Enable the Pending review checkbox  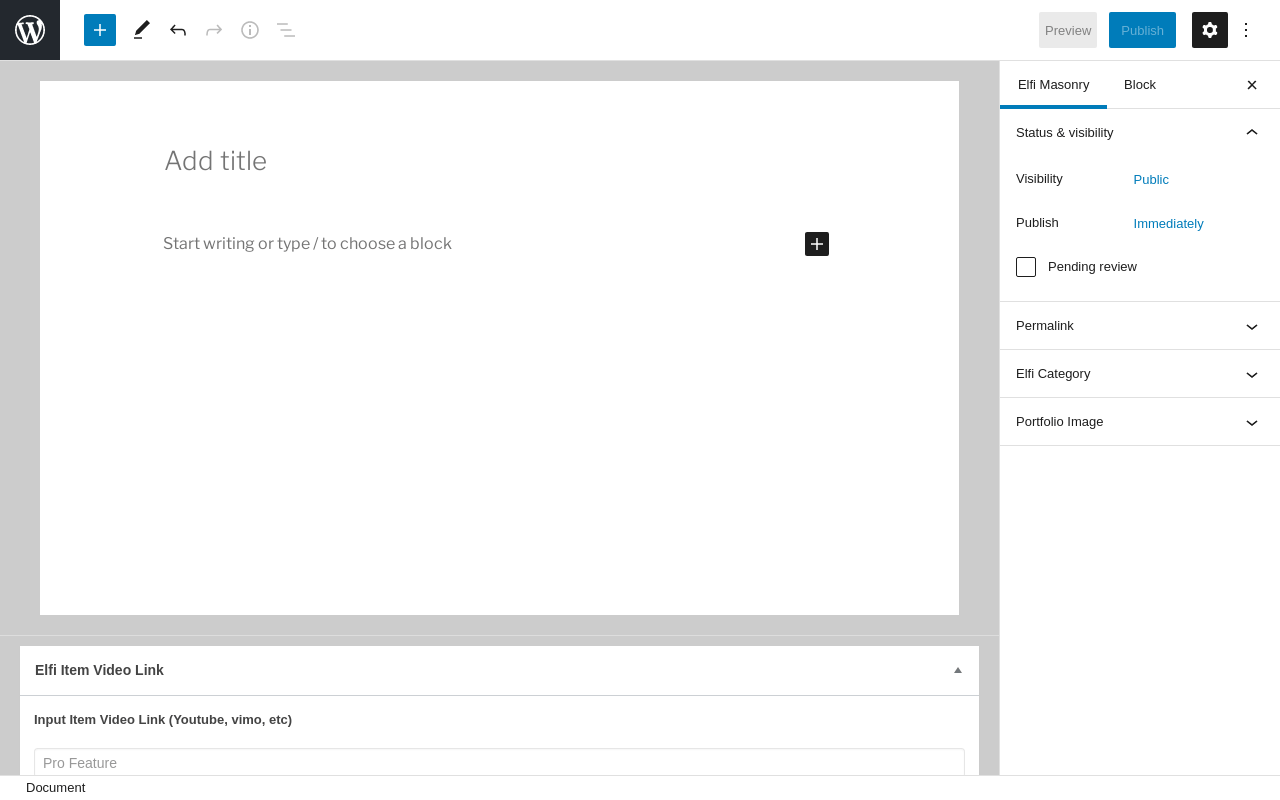point(1026,267)
